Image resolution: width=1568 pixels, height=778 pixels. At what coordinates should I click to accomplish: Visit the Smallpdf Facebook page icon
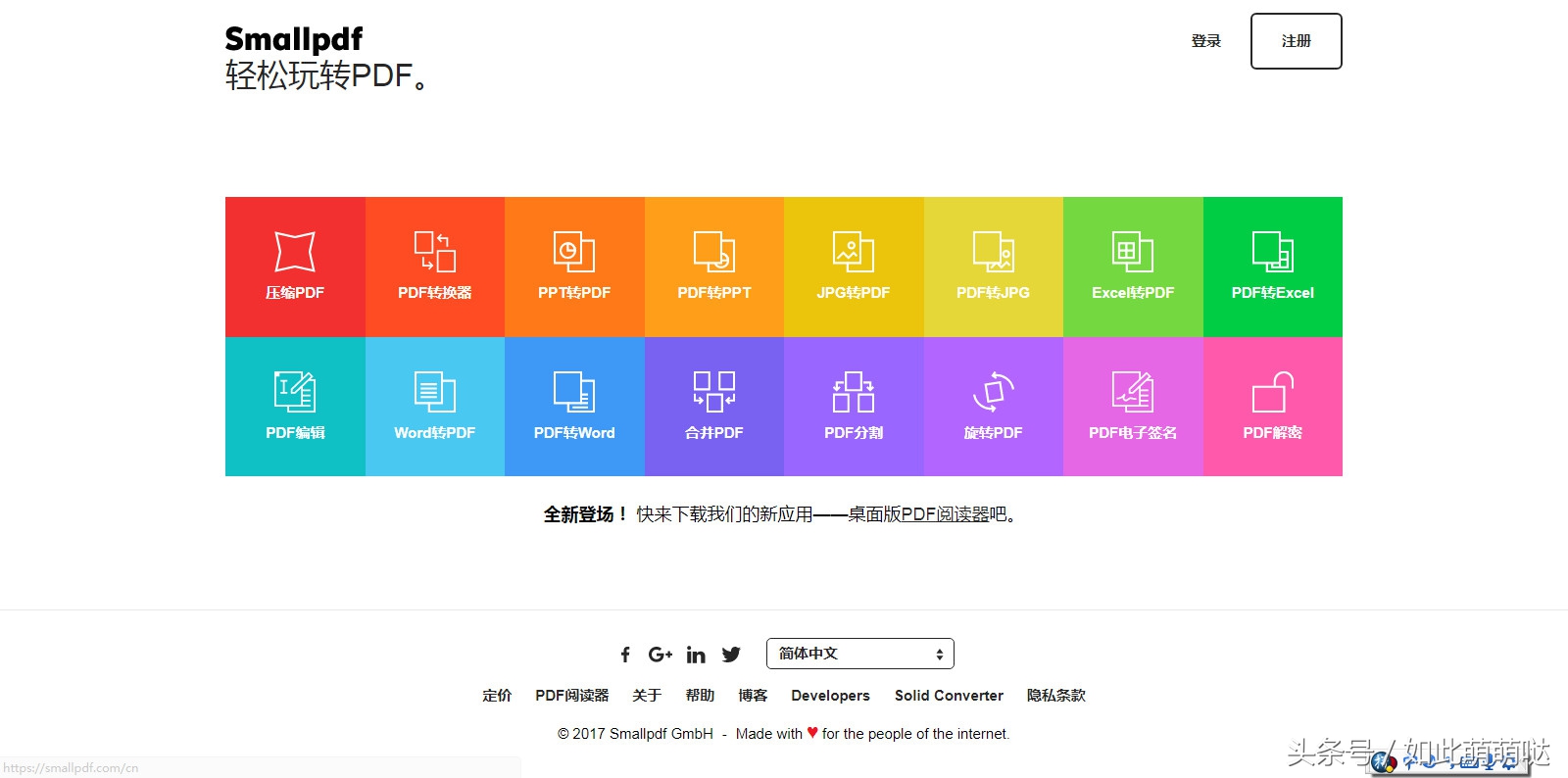pos(625,655)
